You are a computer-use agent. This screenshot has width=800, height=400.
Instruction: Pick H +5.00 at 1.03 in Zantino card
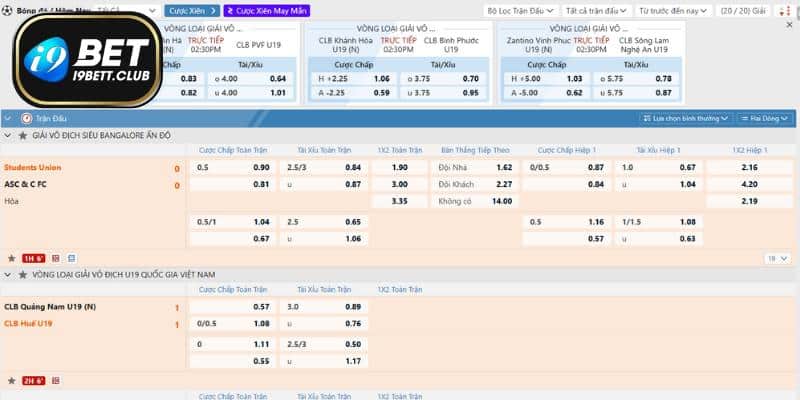pos(546,79)
